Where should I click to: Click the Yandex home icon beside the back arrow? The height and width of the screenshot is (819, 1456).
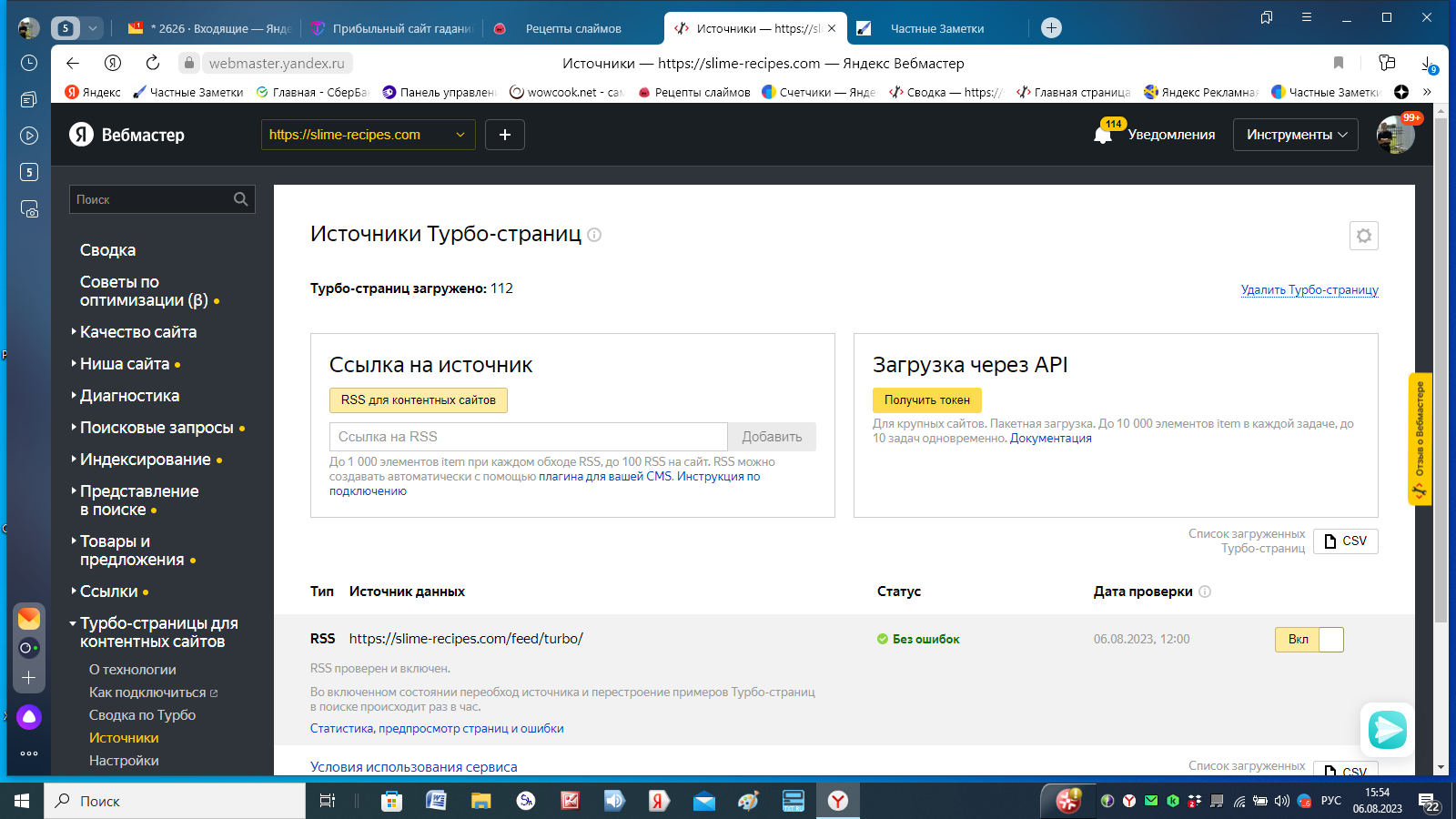click(113, 63)
